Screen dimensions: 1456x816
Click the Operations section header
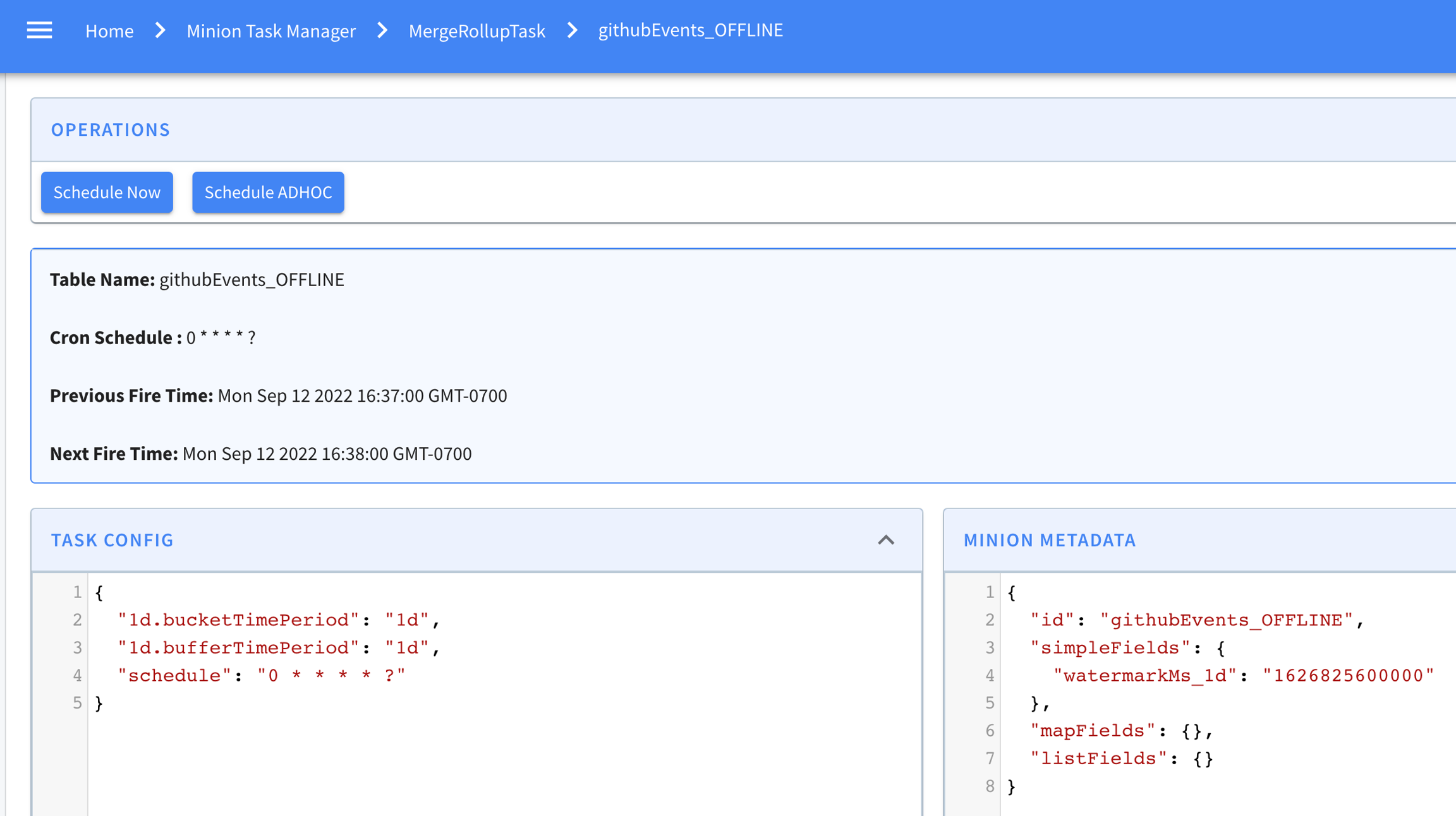[111, 129]
